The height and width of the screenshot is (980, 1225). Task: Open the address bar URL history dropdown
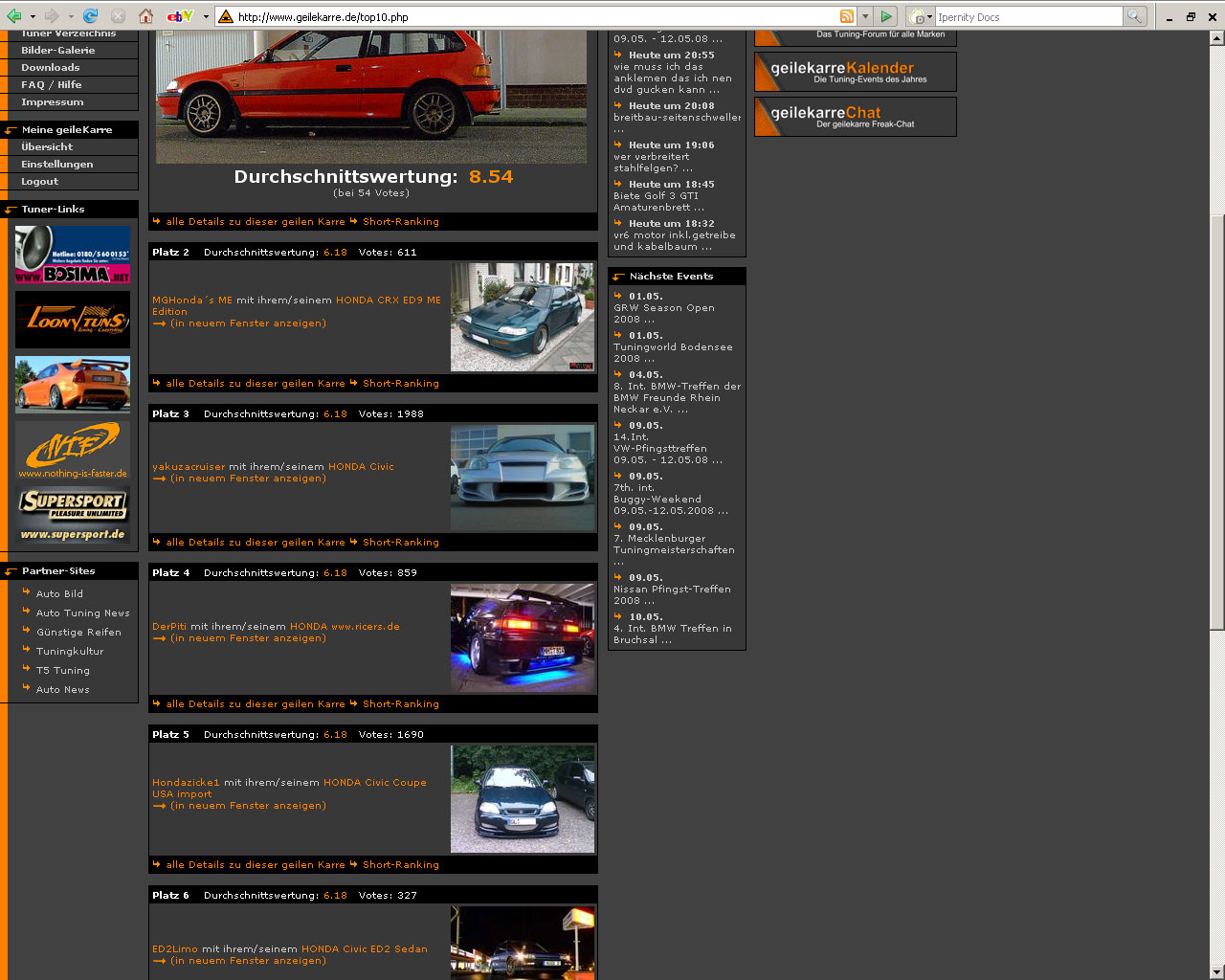[x=865, y=16]
